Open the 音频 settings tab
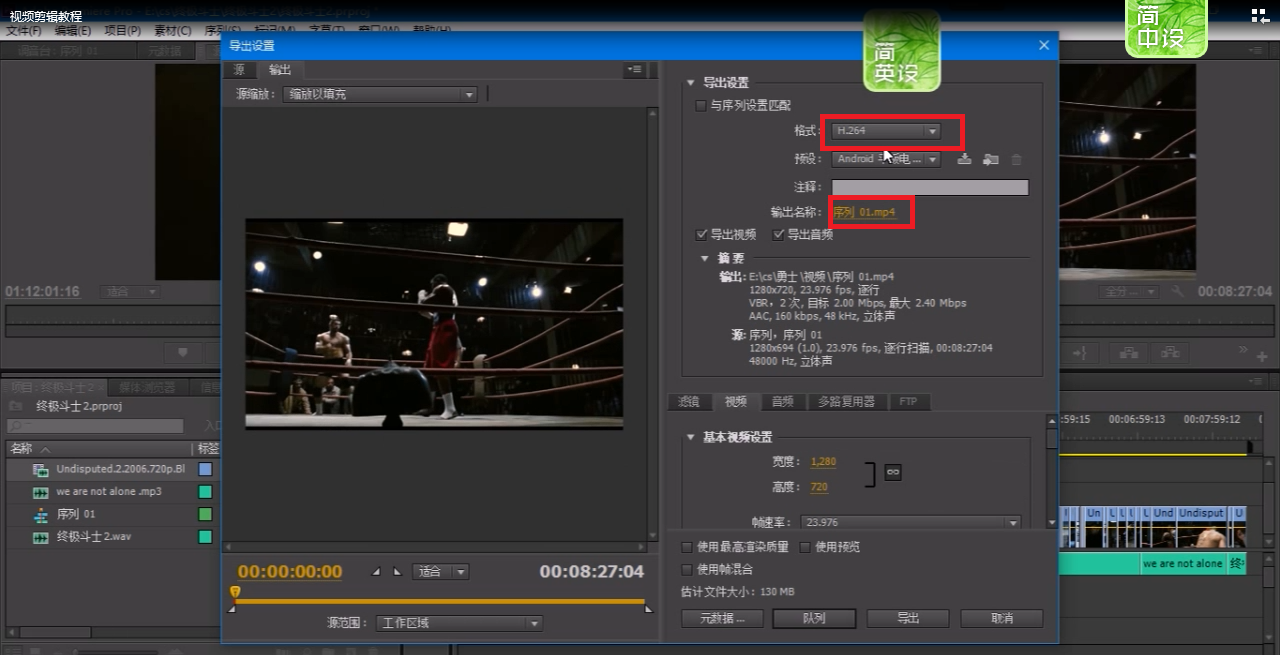 (x=783, y=402)
